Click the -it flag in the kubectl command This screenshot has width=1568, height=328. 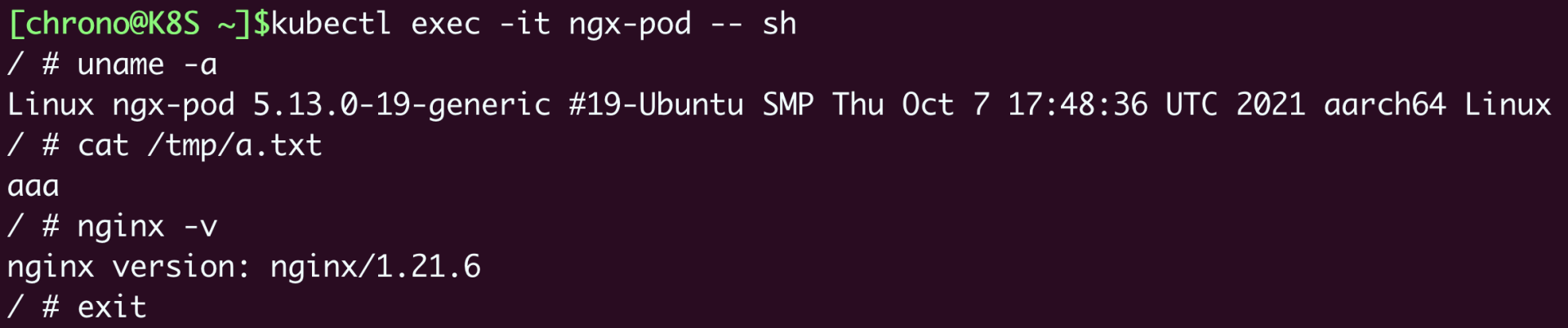point(524,24)
